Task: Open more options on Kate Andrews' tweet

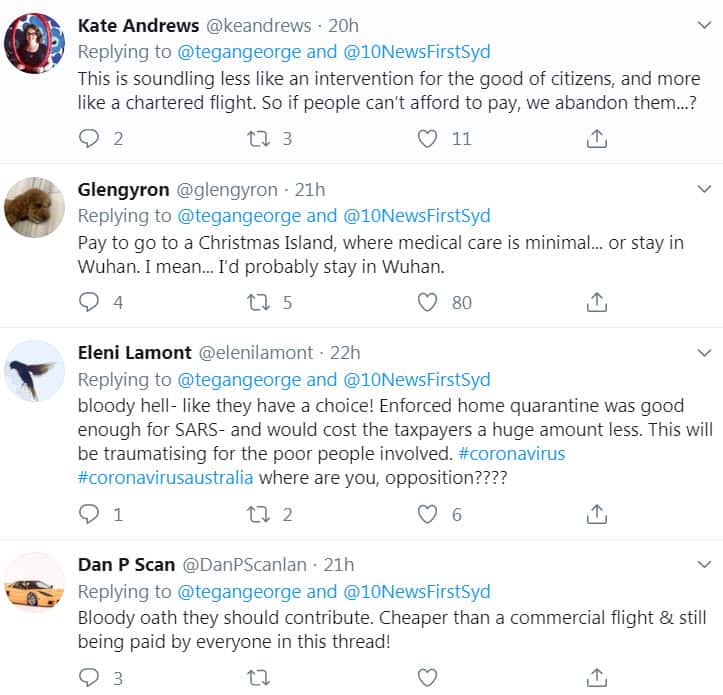Action: tap(705, 25)
